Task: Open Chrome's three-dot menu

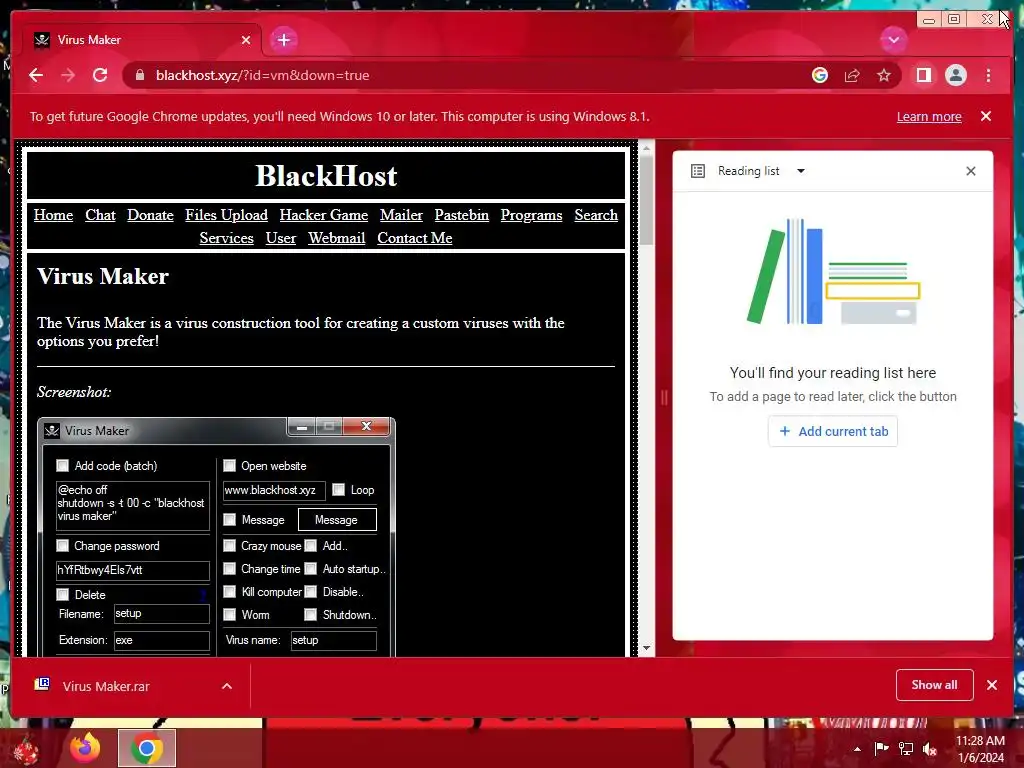Action: tap(988, 75)
